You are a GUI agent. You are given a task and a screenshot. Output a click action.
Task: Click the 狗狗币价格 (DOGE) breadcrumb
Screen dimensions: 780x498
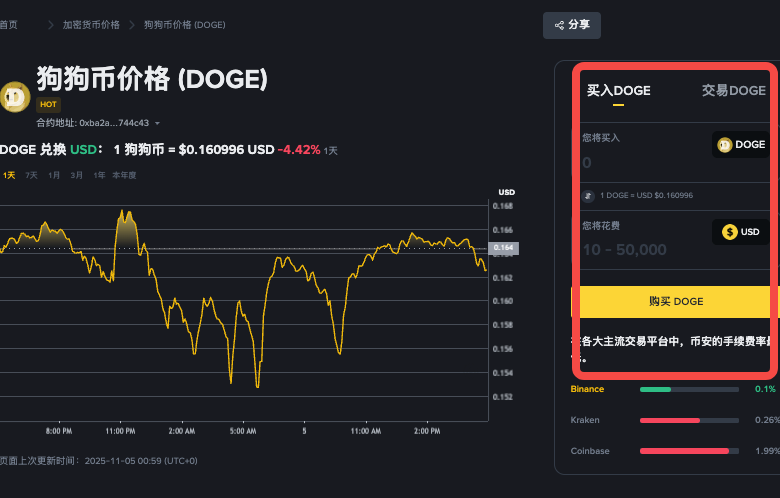185,25
